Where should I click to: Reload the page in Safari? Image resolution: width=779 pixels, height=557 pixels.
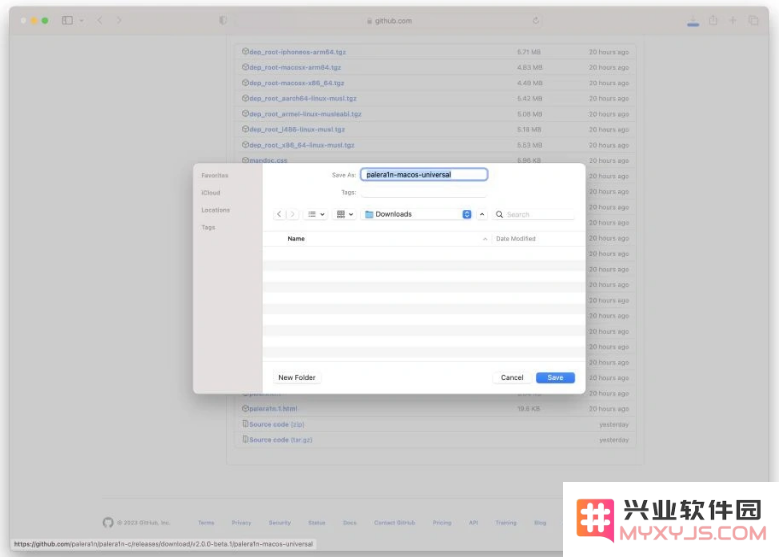tap(536, 20)
